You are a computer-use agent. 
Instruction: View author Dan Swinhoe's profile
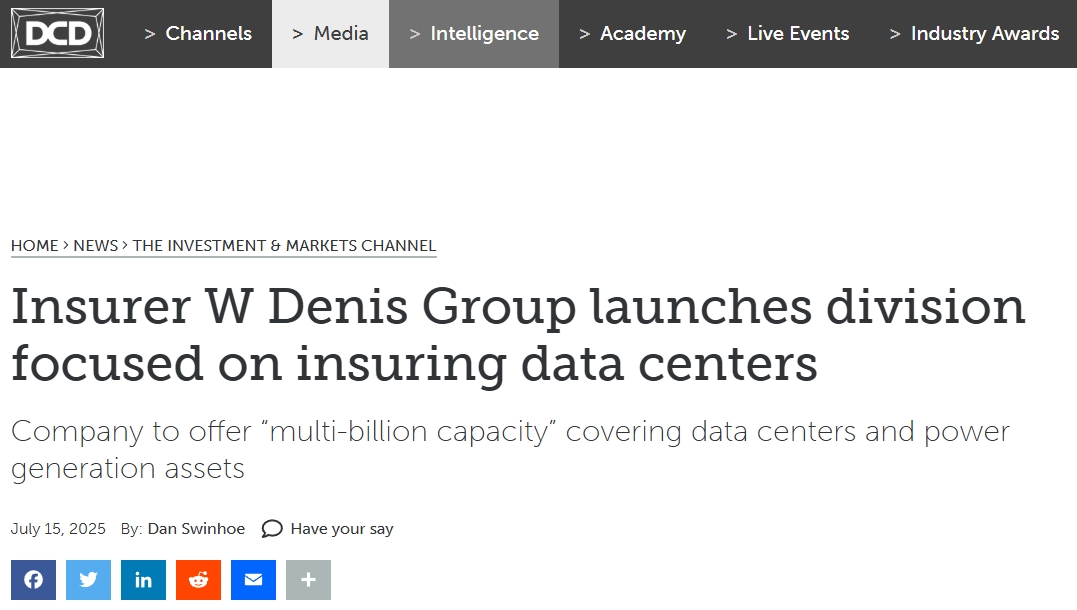[196, 528]
